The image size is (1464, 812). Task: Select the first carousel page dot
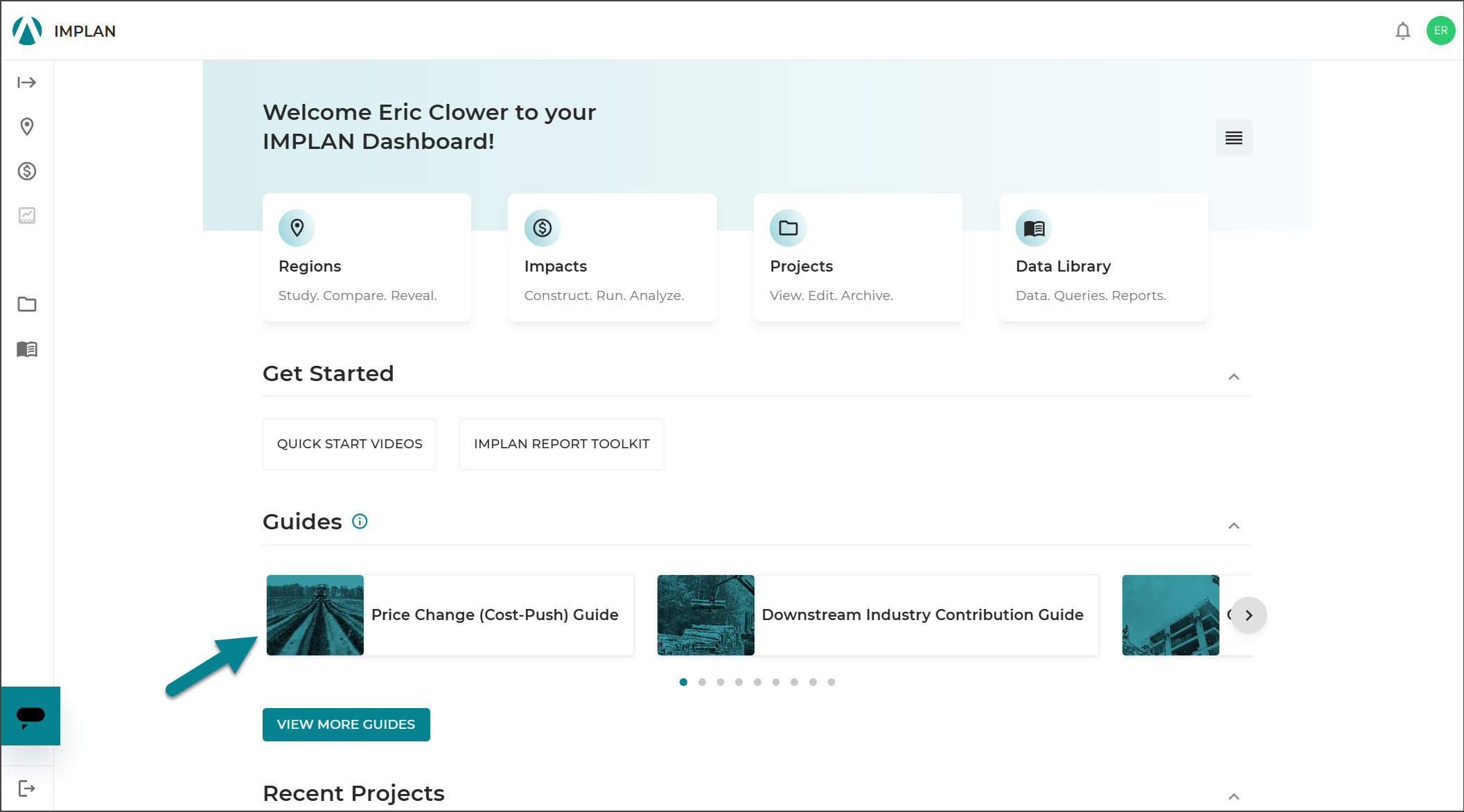coord(684,682)
